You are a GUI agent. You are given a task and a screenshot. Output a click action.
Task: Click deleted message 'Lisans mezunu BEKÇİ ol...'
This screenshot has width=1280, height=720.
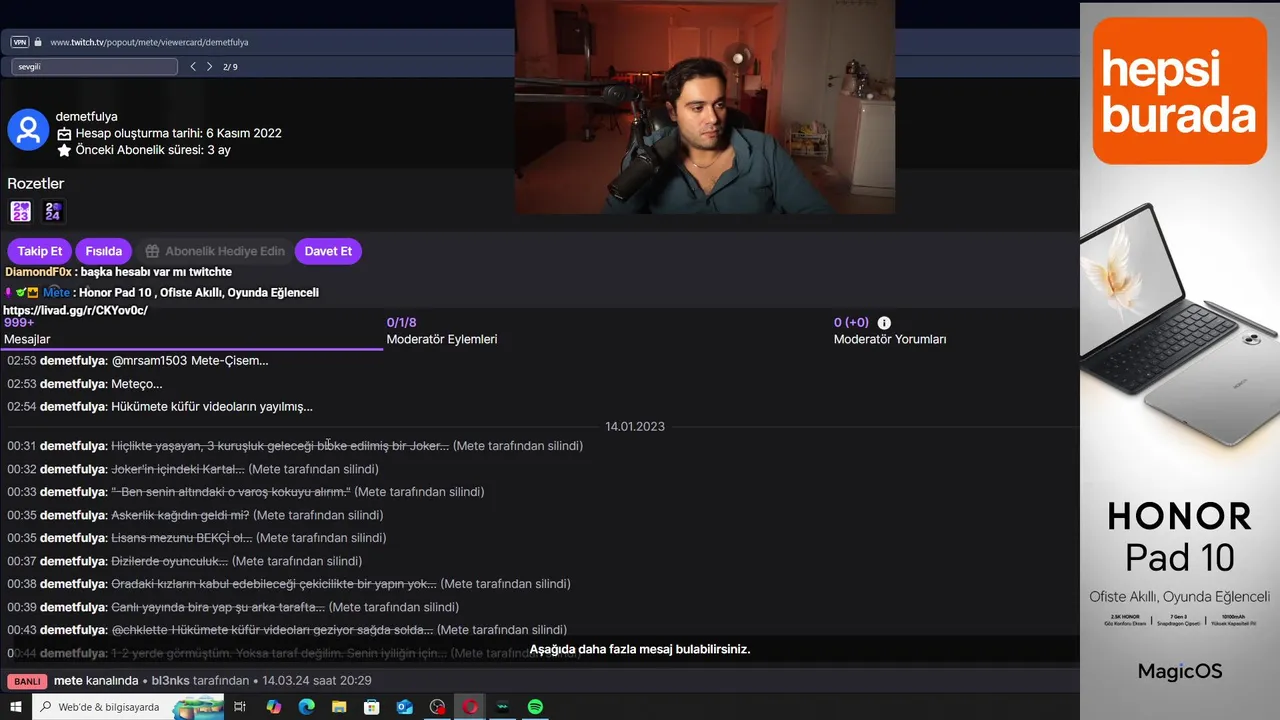[x=182, y=538]
